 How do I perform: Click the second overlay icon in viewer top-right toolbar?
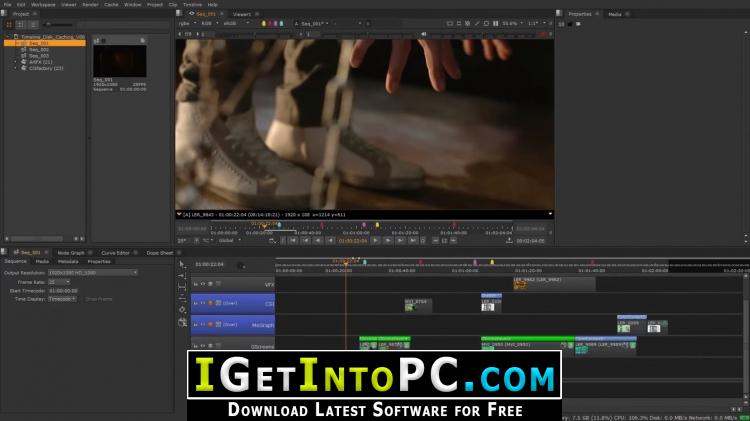pyautogui.click(x=459, y=23)
